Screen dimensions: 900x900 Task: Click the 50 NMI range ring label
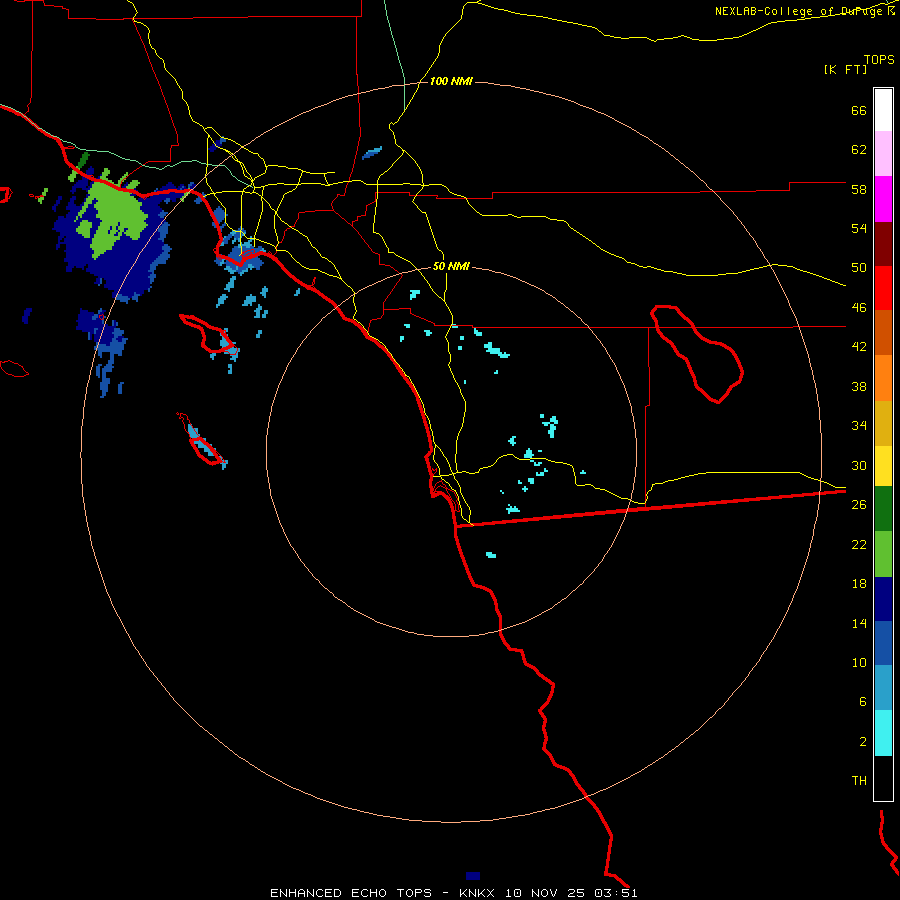pos(451,266)
